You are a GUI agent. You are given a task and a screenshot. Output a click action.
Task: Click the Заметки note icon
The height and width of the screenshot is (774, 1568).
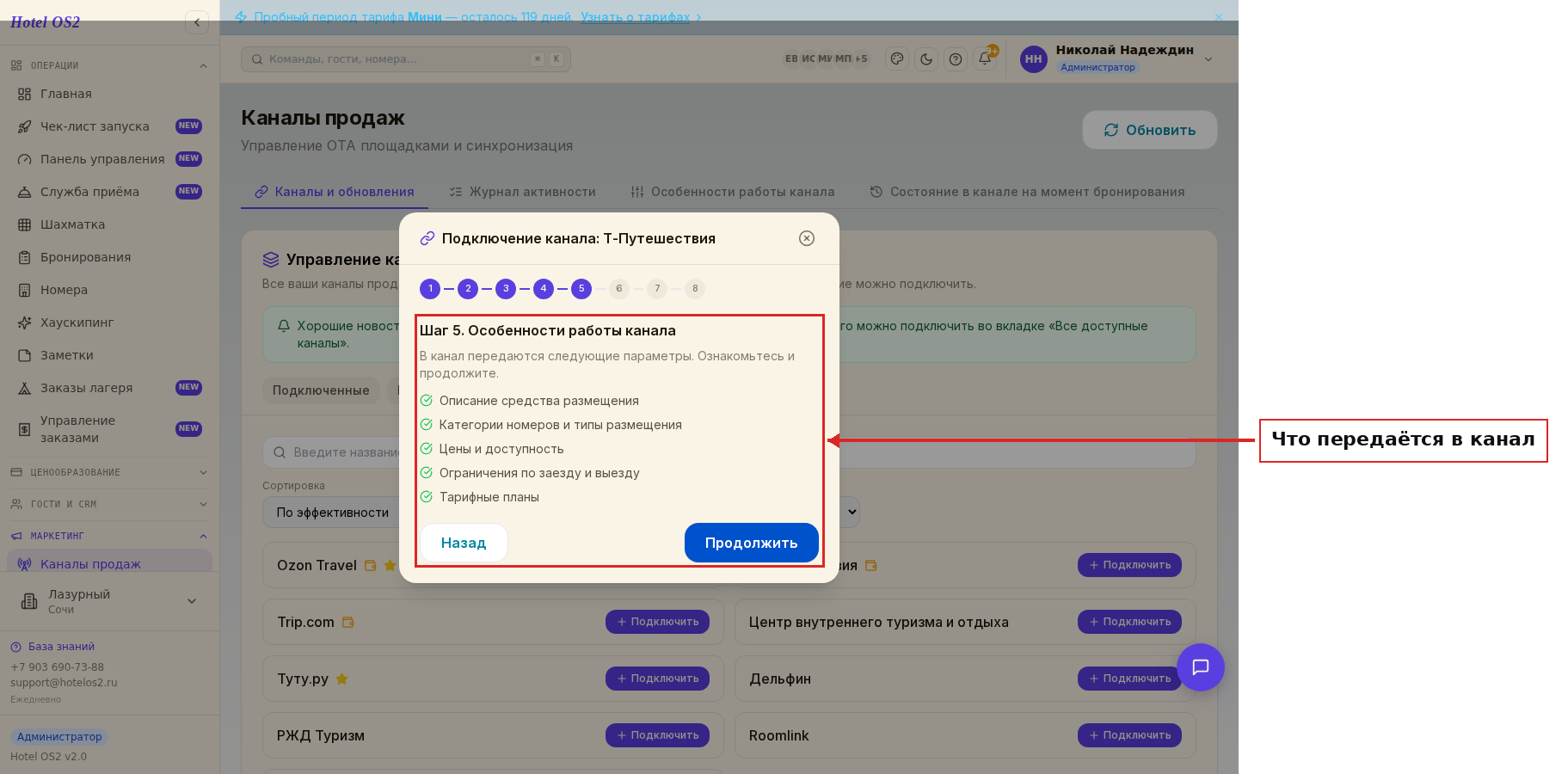(25, 355)
